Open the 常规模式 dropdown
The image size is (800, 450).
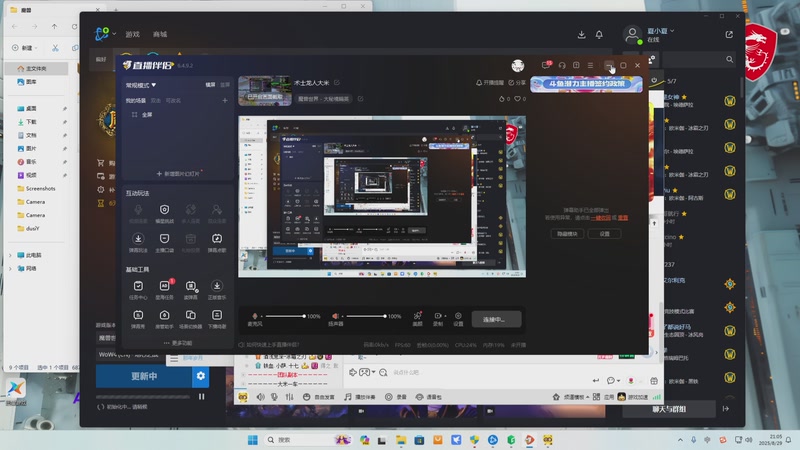(141, 85)
